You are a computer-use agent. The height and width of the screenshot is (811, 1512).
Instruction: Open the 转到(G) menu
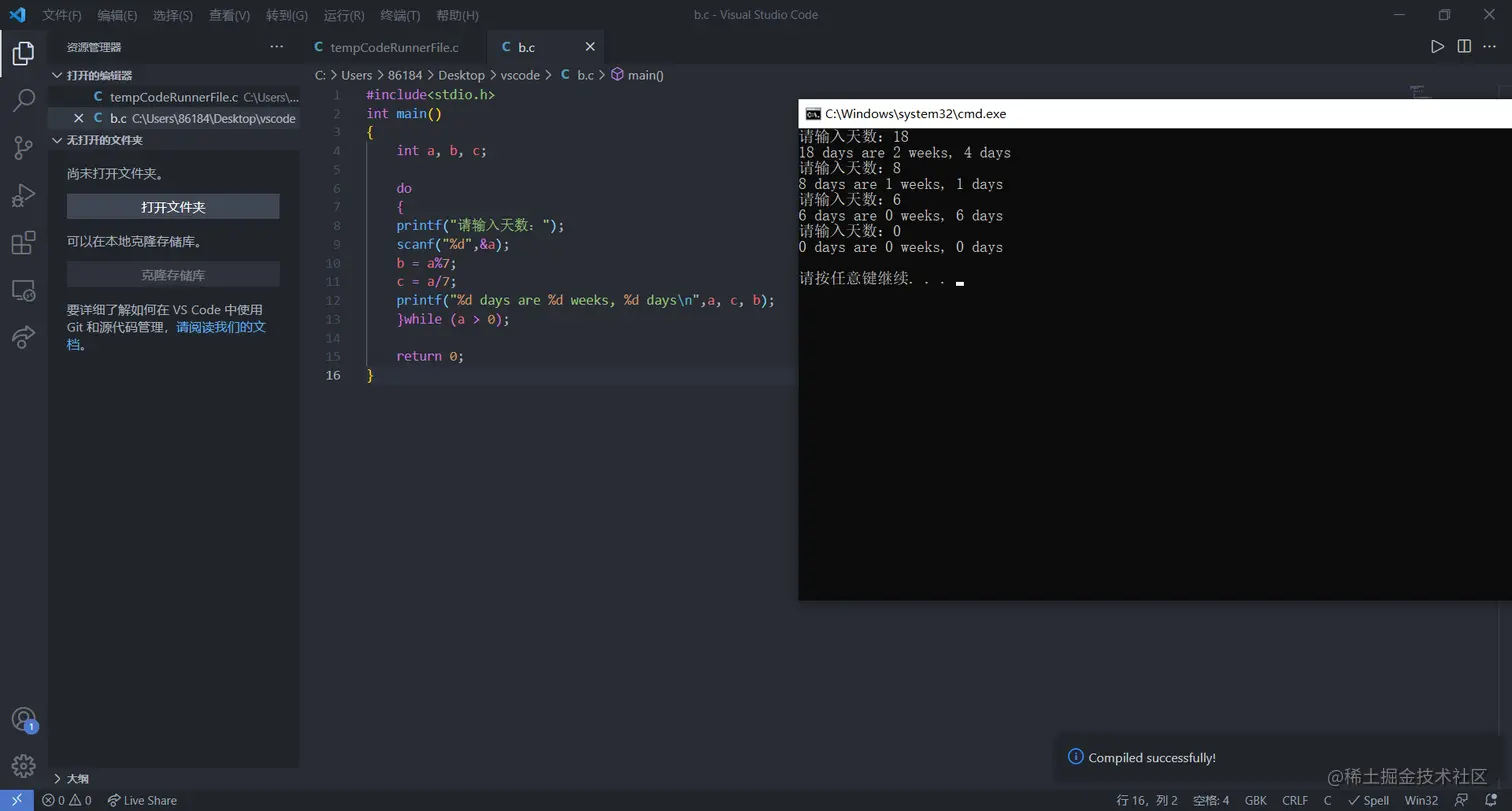(287, 15)
